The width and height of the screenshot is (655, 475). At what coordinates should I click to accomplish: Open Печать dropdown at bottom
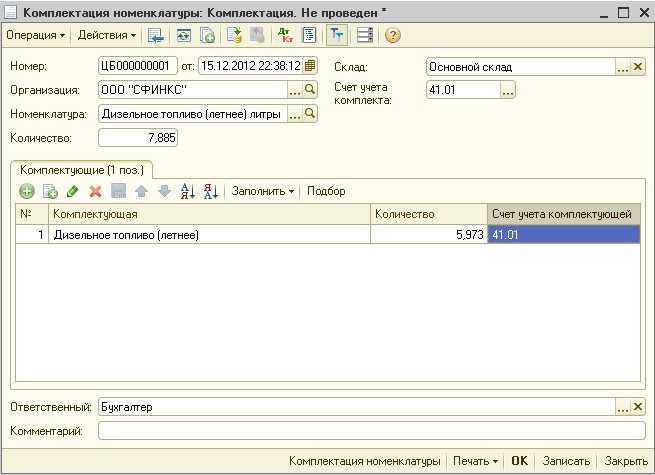coord(475,461)
